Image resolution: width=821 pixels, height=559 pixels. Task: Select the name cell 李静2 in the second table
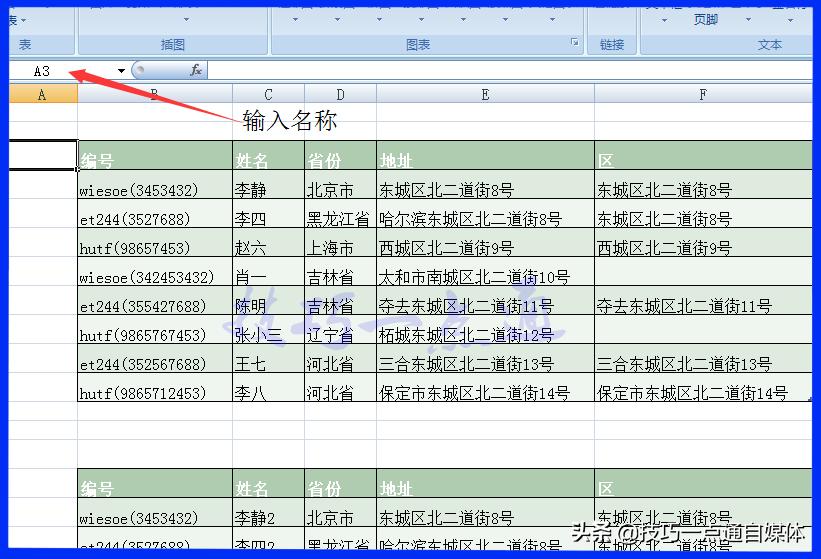pyautogui.click(x=269, y=512)
